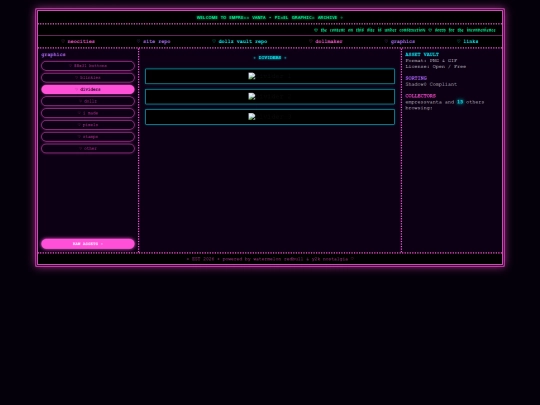Click the heart icon before graphics nav link

pyautogui.click(x=386, y=41)
